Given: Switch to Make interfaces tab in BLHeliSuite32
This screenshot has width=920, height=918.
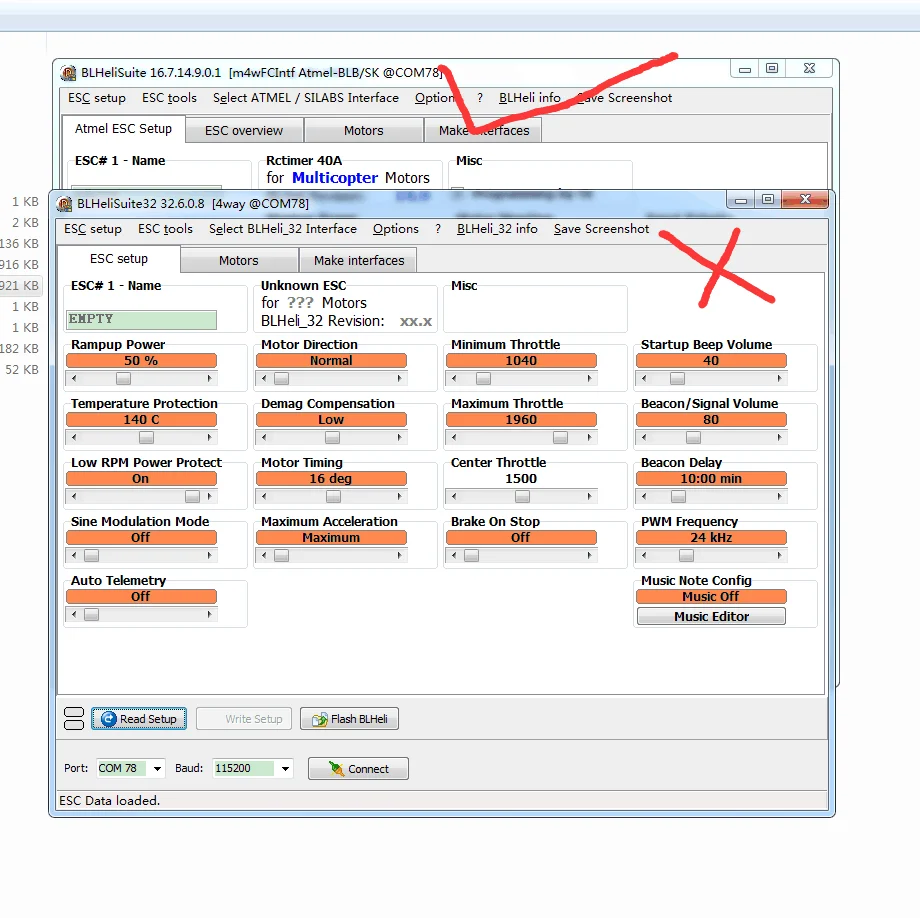Looking at the screenshot, I should click(358, 260).
